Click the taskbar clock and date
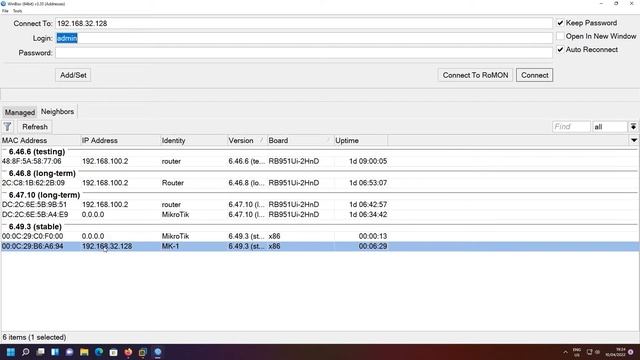 (616, 352)
